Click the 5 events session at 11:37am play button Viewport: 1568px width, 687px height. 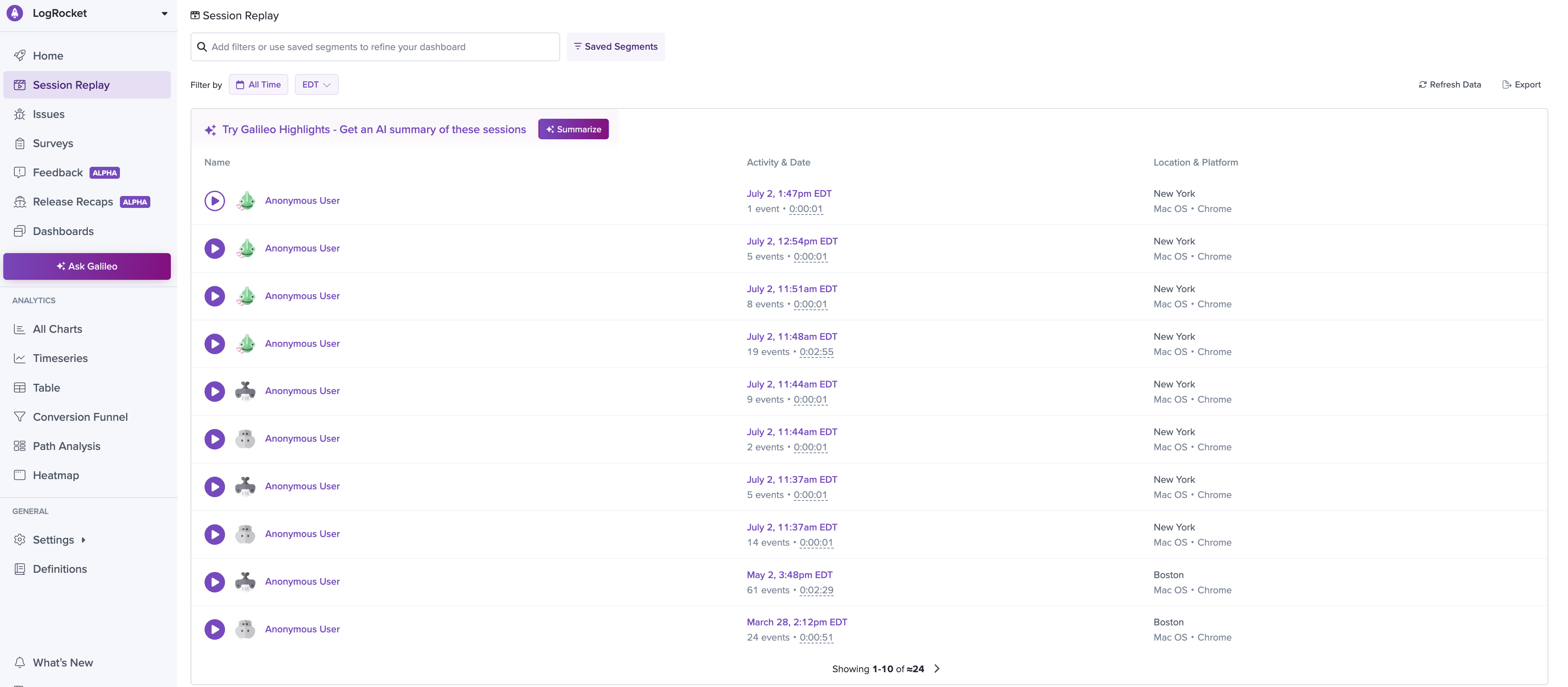(x=214, y=486)
